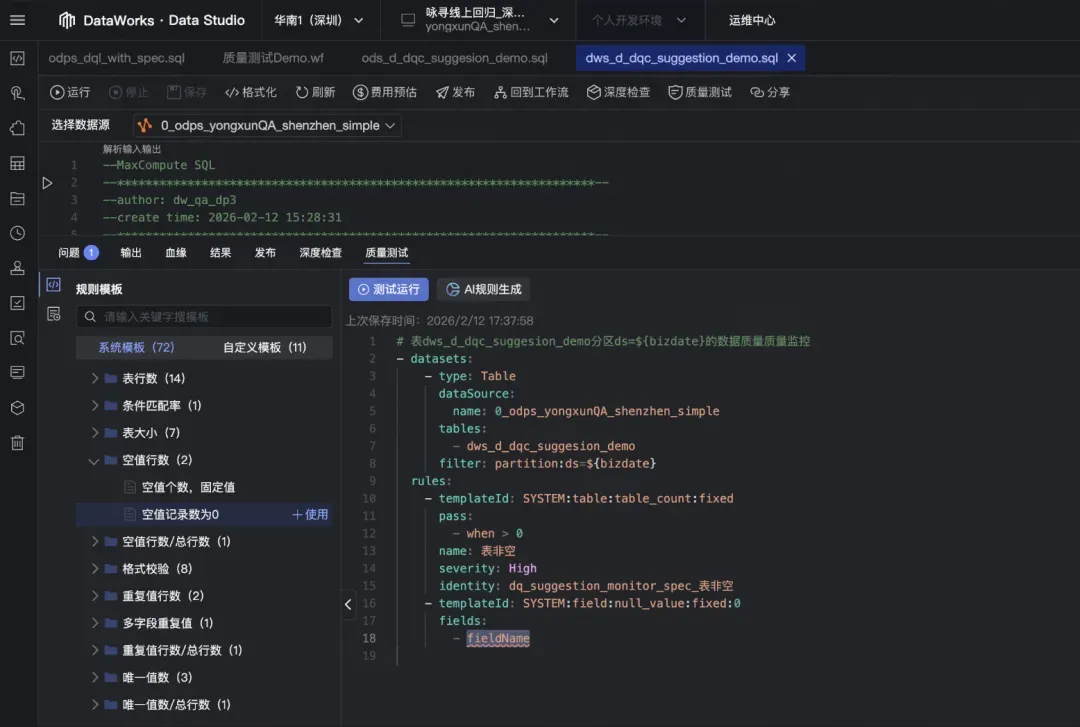Open the 输出 tab
Image resolution: width=1080 pixels, height=727 pixels.
point(131,253)
